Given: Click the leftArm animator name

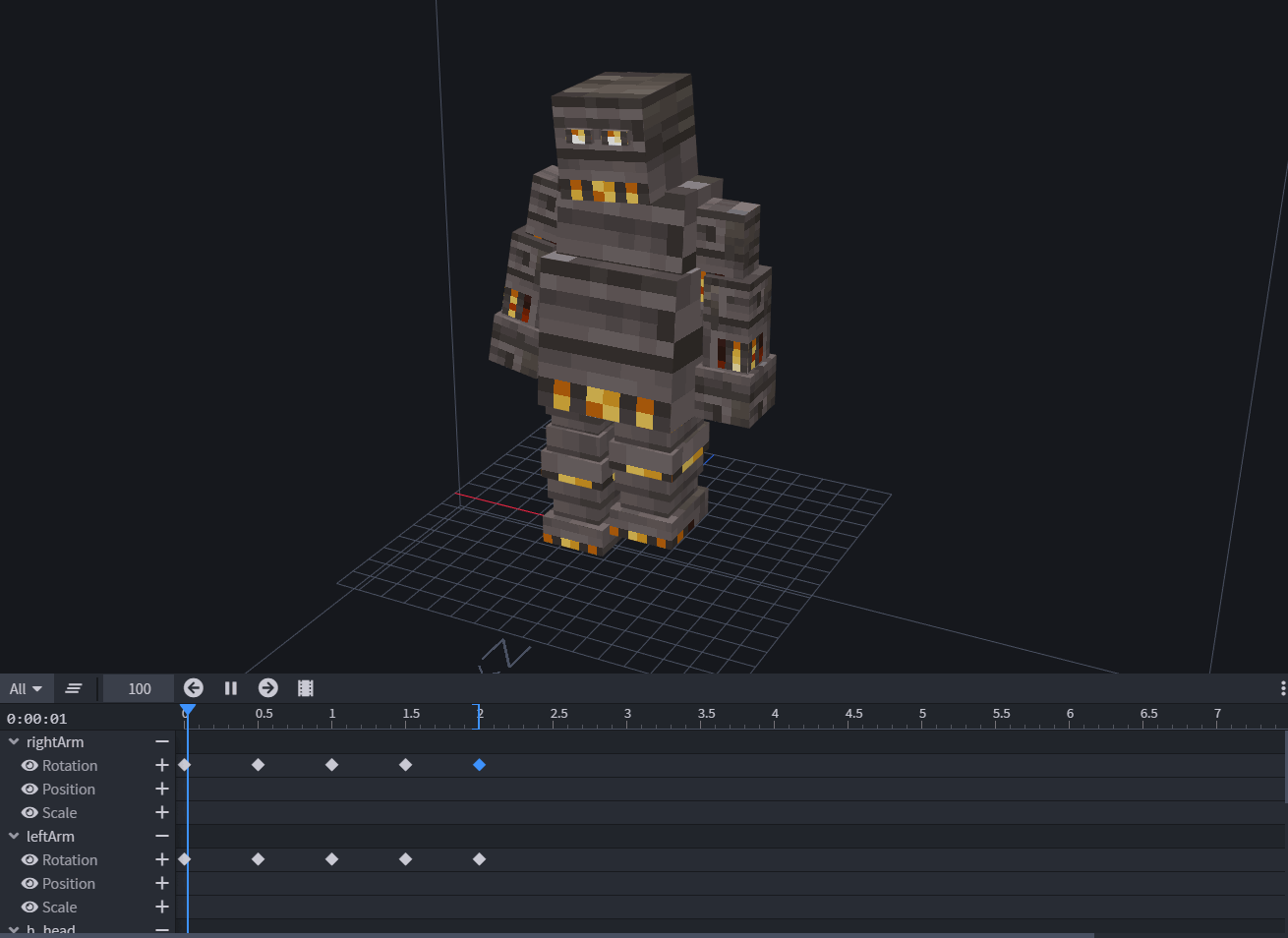Looking at the screenshot, I should tap(50, 837).
